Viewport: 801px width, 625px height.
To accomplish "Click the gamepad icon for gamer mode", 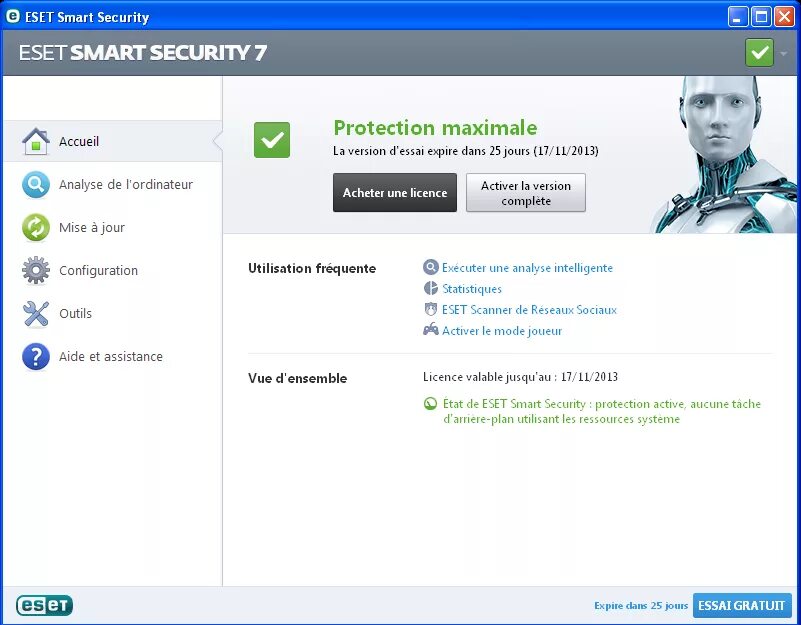I will [431, 330].
